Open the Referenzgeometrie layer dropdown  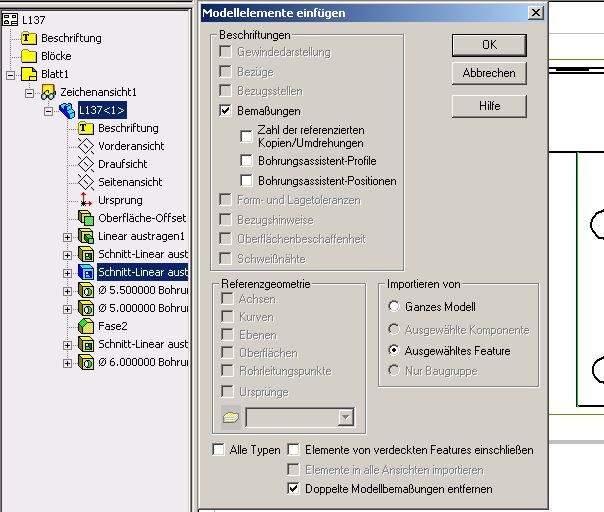pos(346,417)
